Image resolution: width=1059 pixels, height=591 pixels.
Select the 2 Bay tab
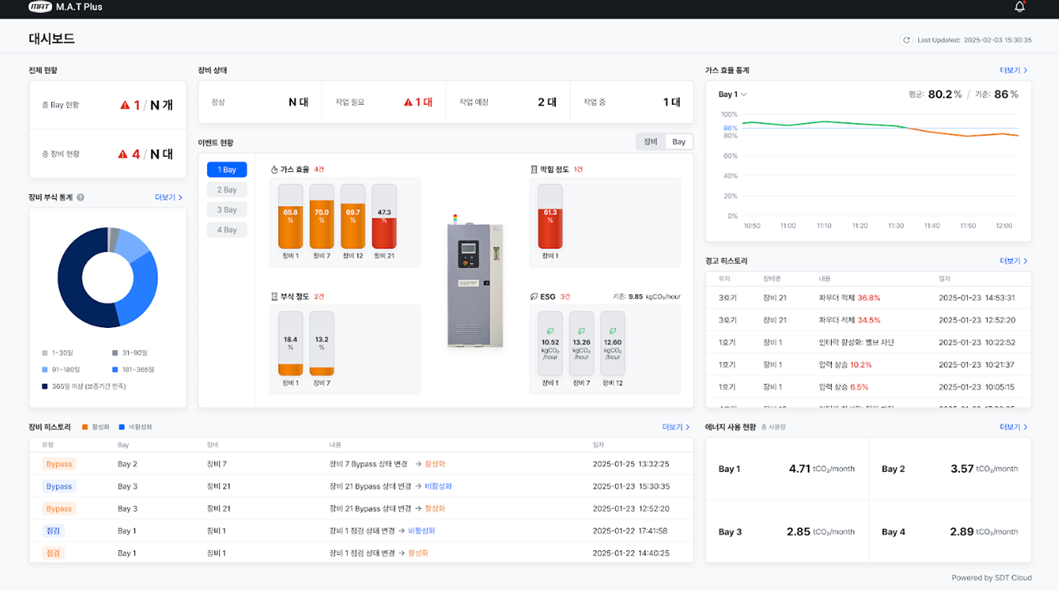[227, 190]
